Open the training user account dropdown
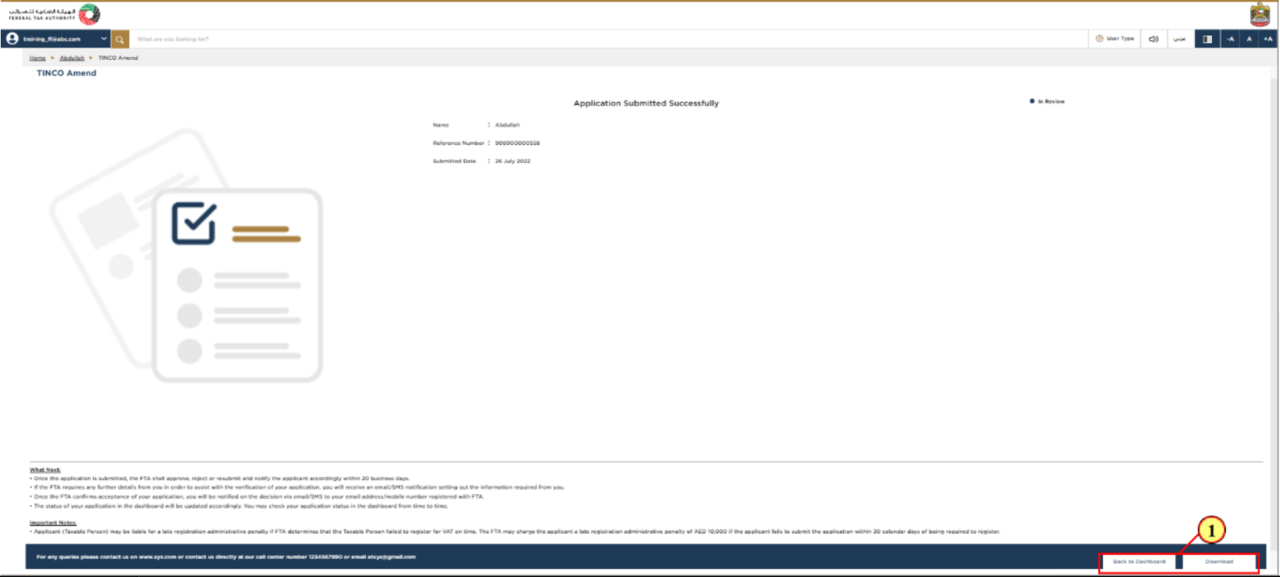Screen dimensions: 1280x577 55,39
